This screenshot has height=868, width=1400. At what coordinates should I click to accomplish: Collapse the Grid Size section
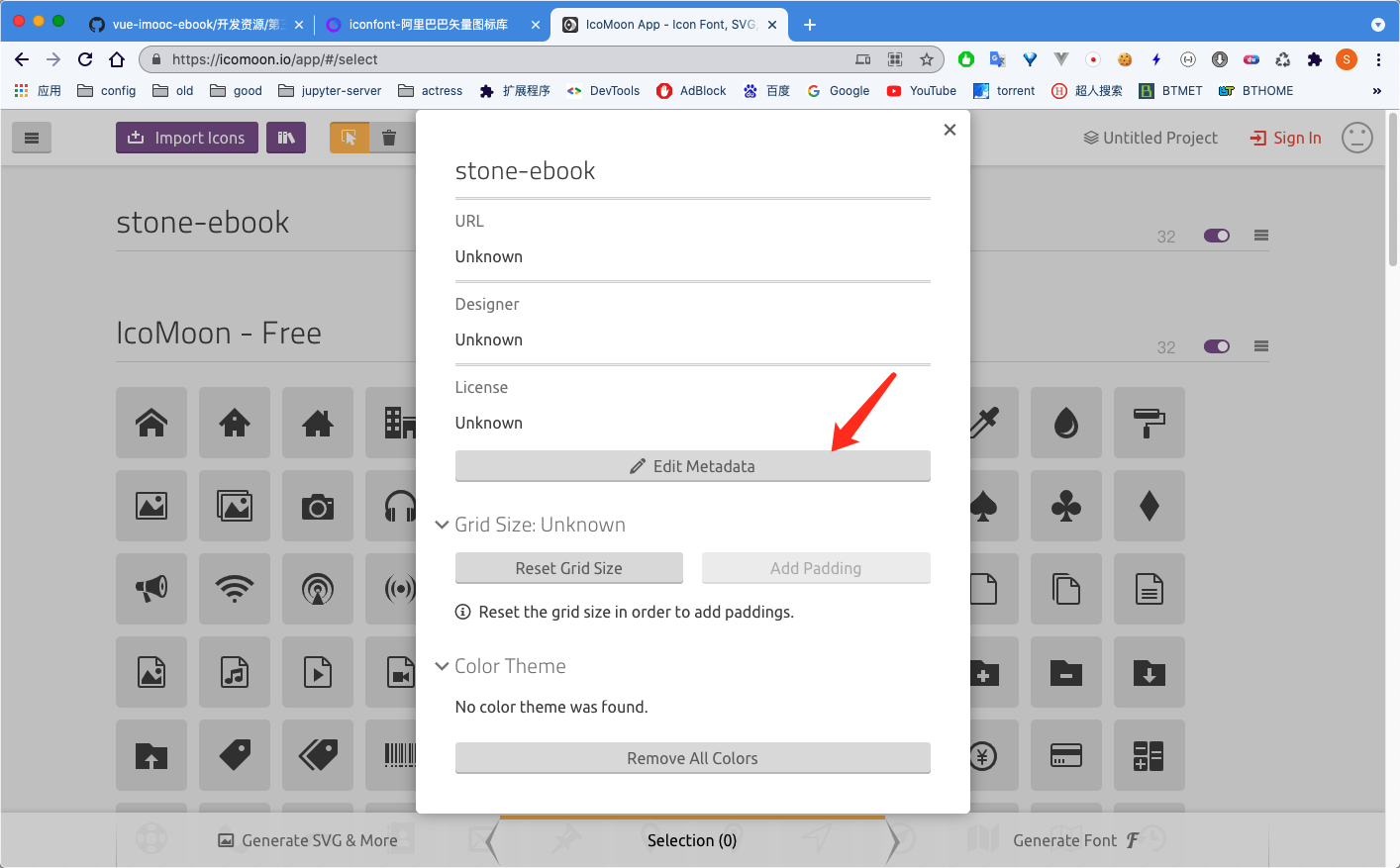[x=442, y=525]
